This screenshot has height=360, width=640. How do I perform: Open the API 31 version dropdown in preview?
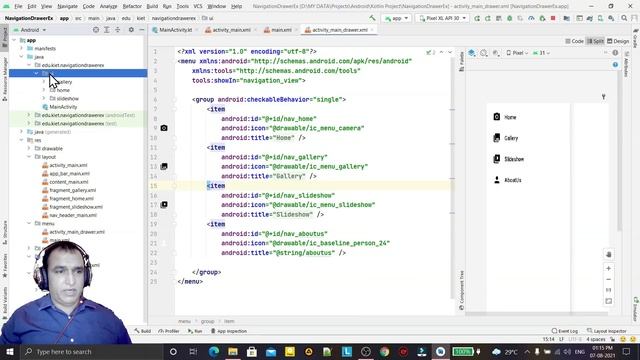tap(541, 53)
